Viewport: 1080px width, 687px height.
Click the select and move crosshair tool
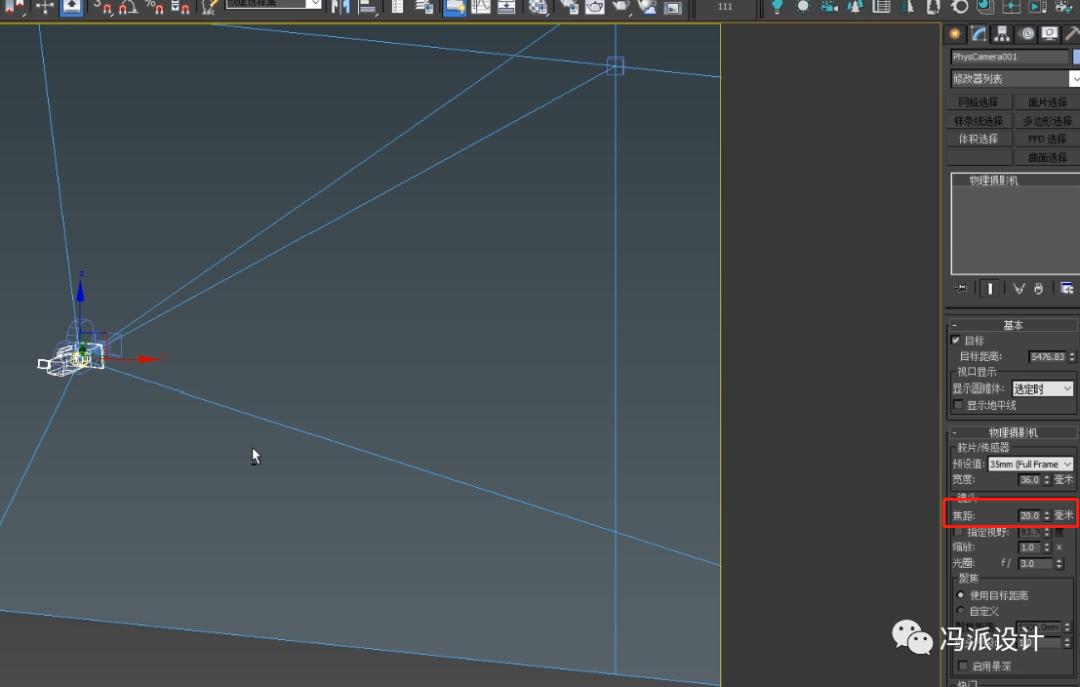44,7
